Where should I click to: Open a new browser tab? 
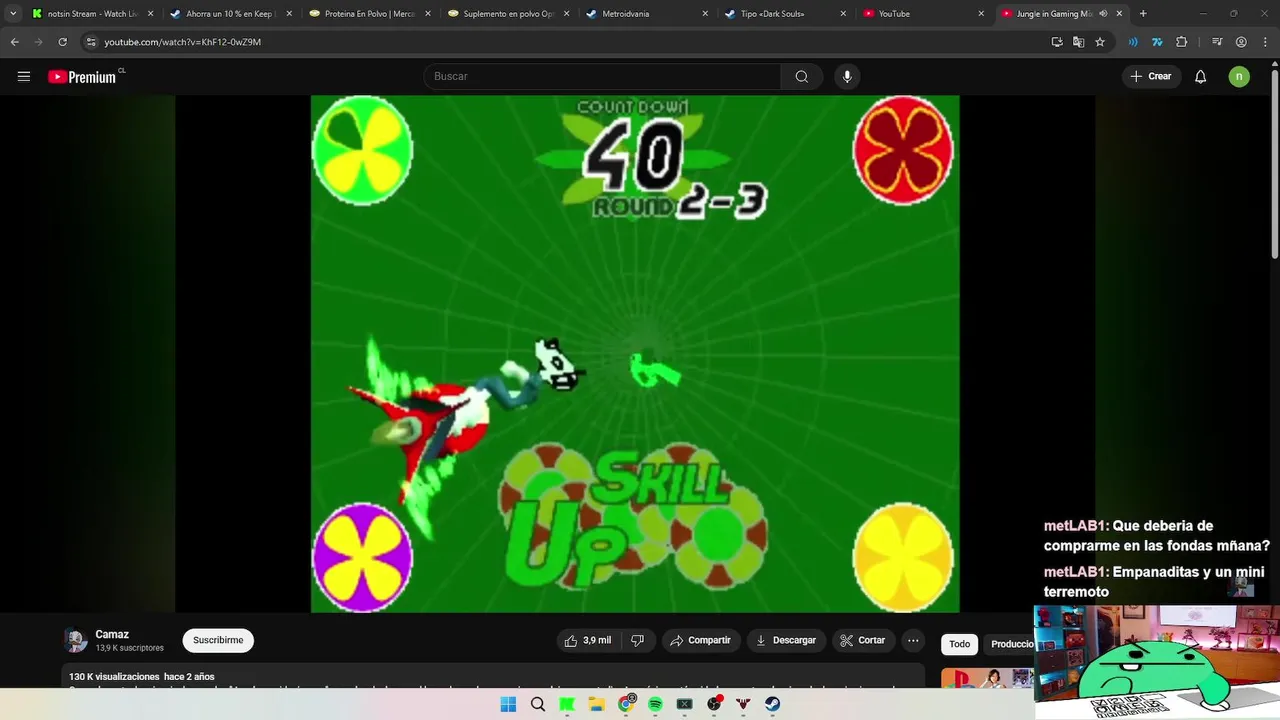tap(1143, 14)
